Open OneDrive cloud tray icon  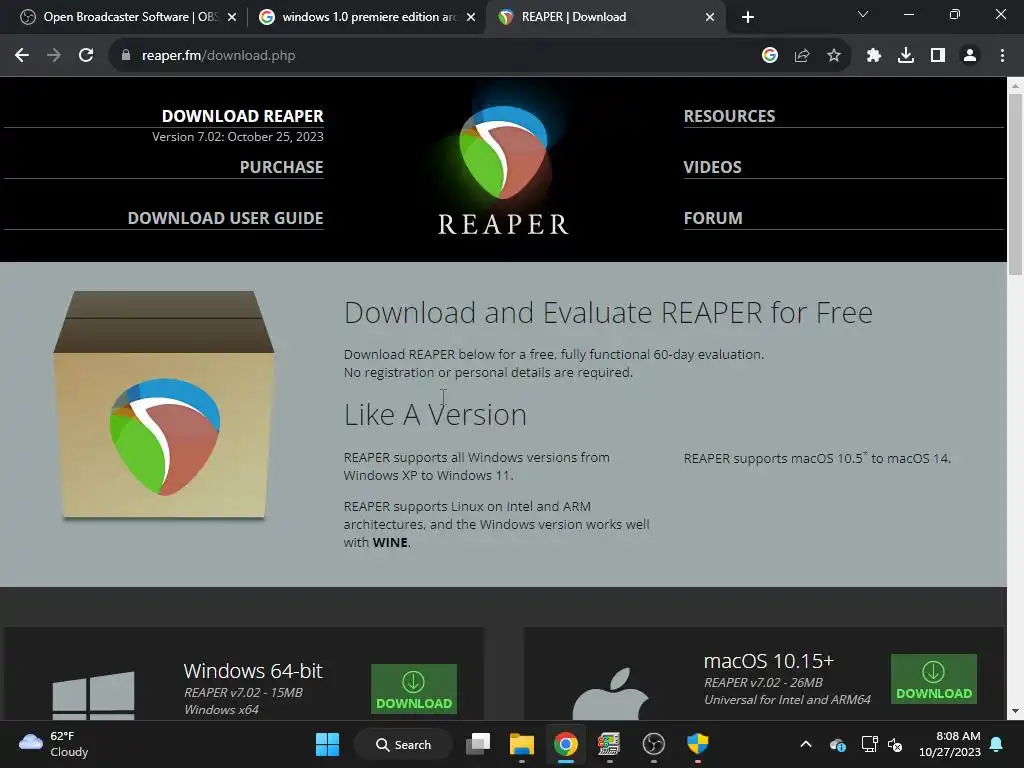pos(838,744)
